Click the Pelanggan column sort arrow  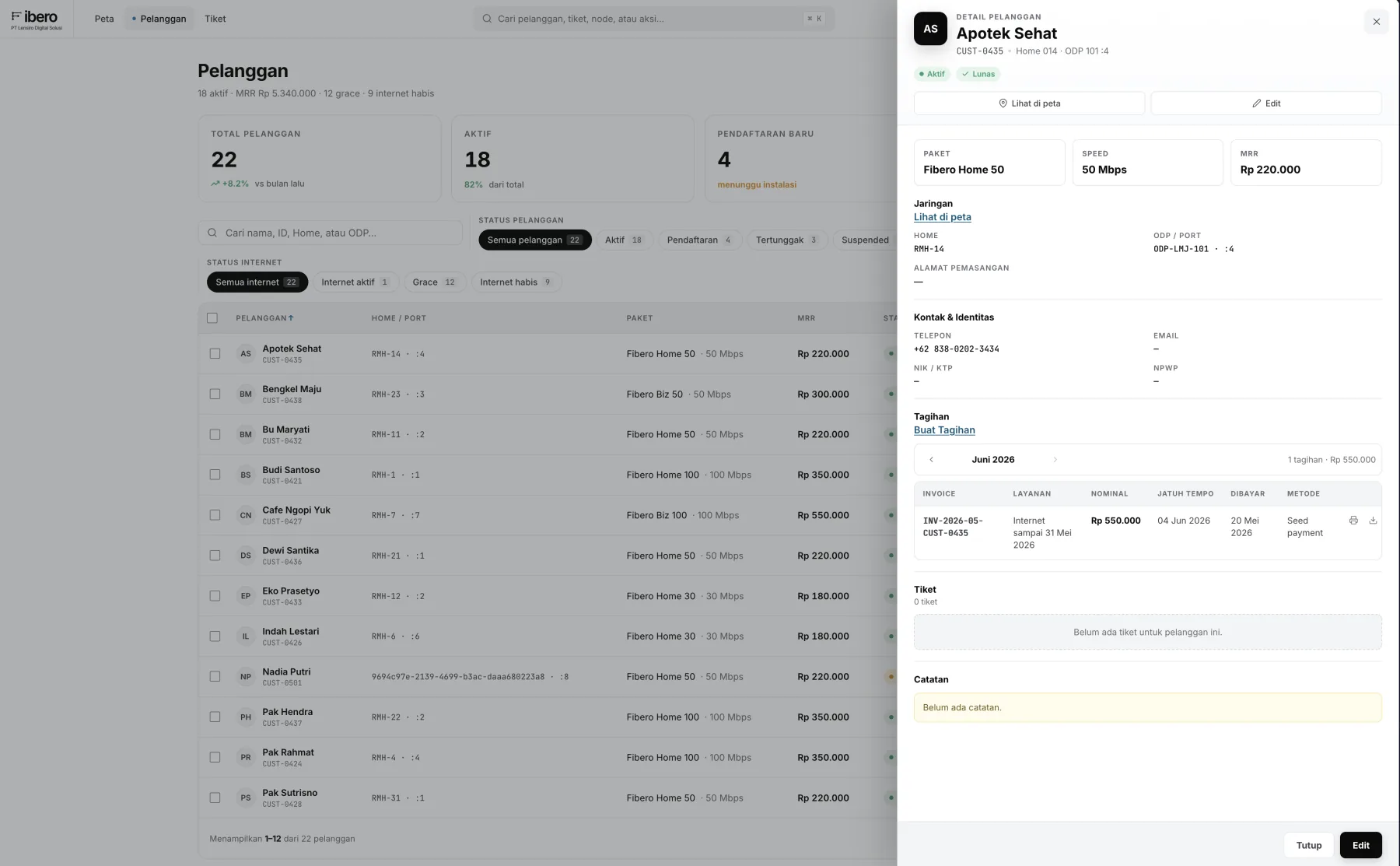[291, 318]
